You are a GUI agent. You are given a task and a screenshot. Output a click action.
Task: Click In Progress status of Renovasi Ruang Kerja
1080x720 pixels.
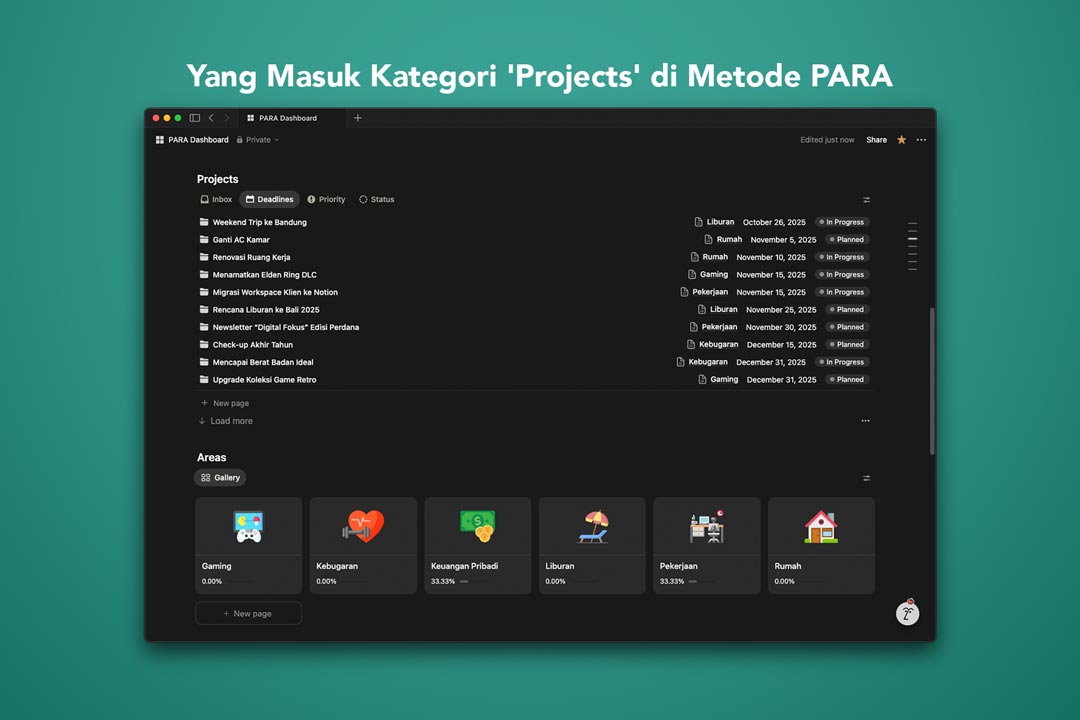click(x=841, y=257)
